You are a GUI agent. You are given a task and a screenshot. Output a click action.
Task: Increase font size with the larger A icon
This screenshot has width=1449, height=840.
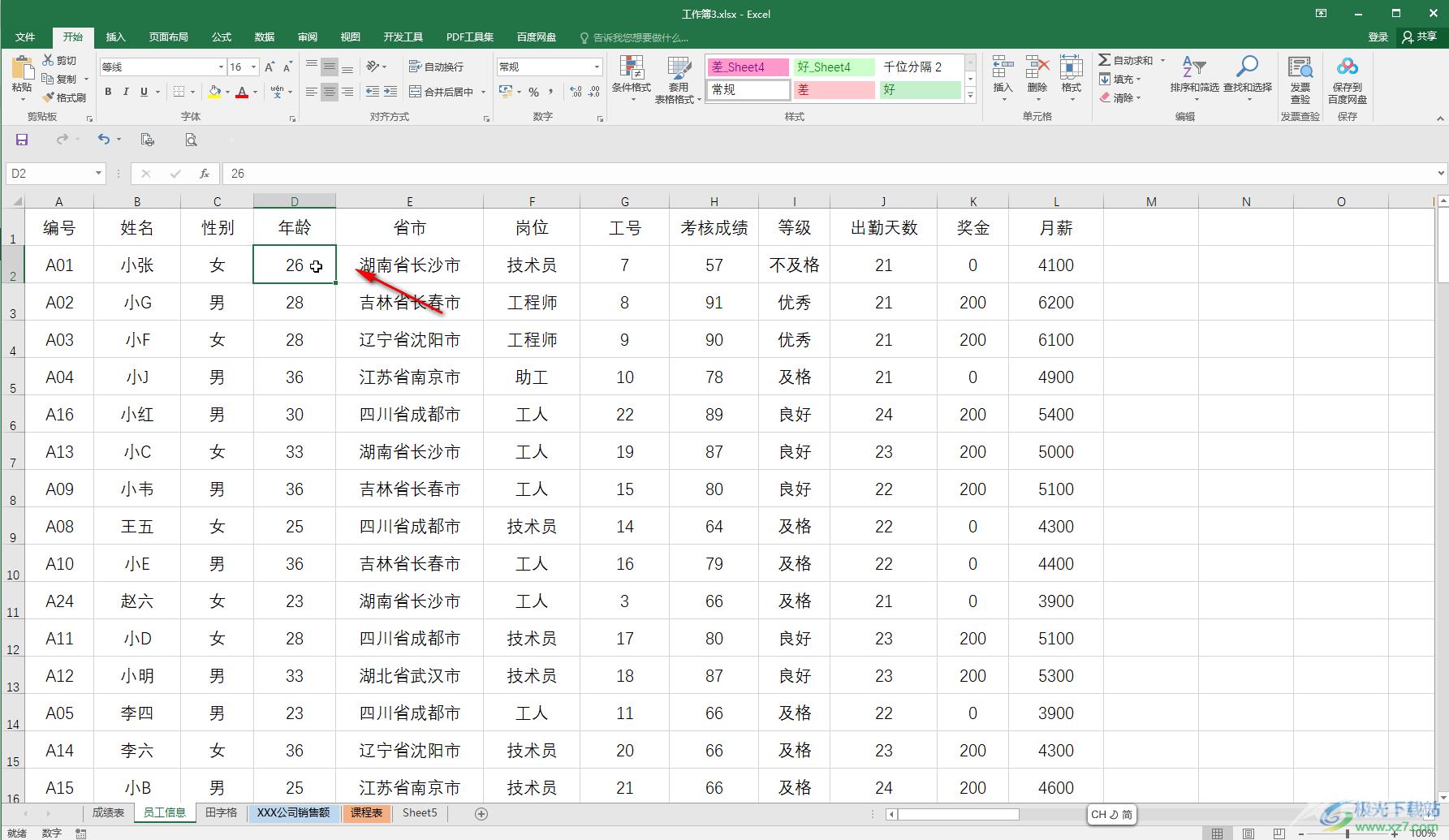270,67
